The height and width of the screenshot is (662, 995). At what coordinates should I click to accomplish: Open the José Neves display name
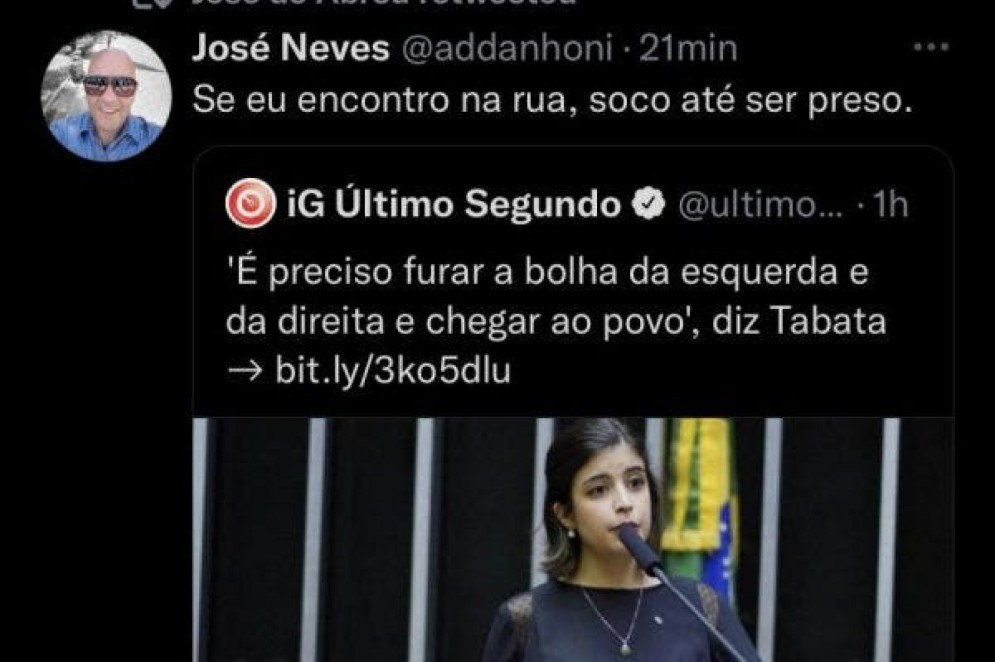click(x=291, y=48)
